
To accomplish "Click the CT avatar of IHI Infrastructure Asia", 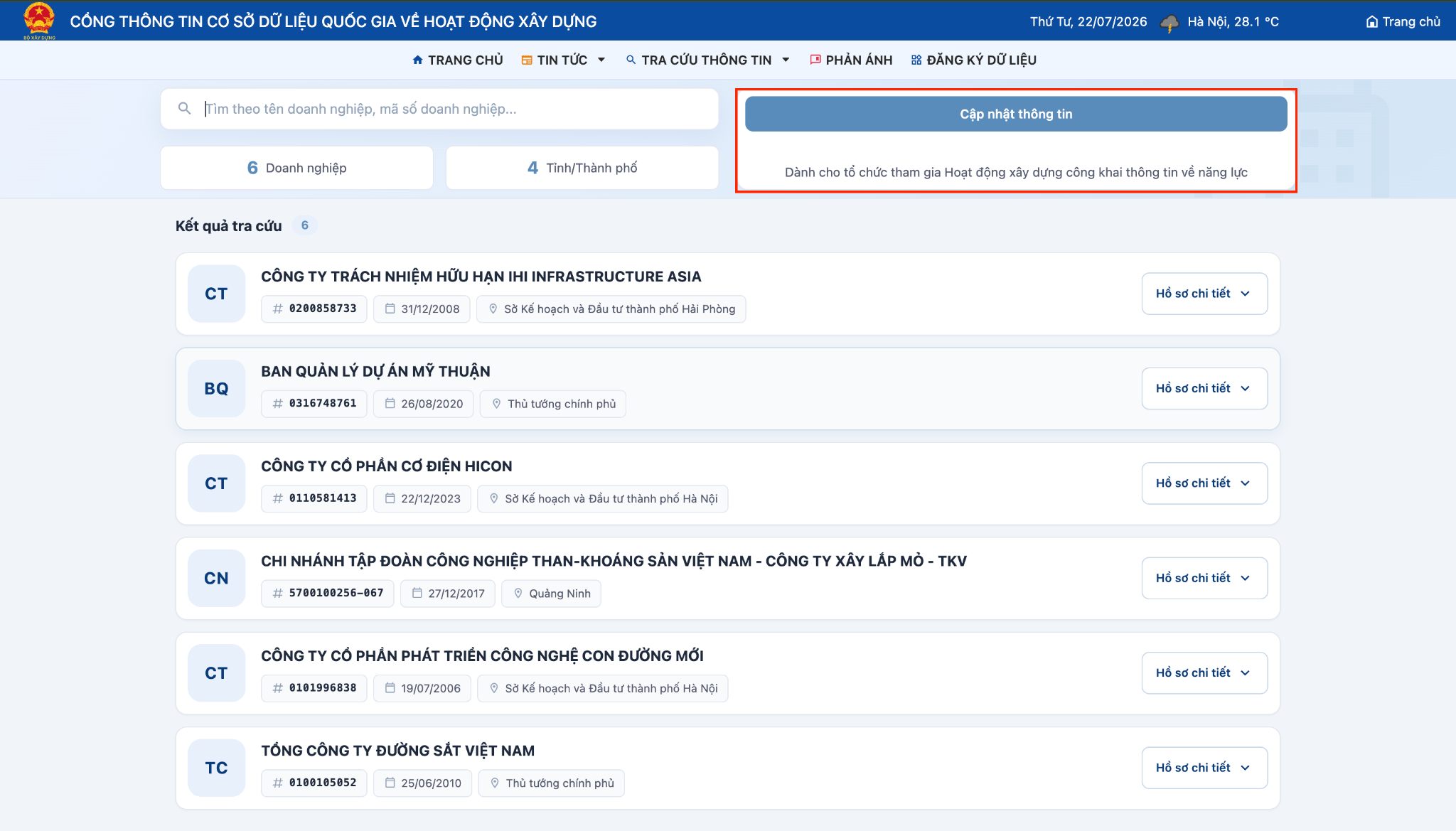I will [x=216, y=294].
